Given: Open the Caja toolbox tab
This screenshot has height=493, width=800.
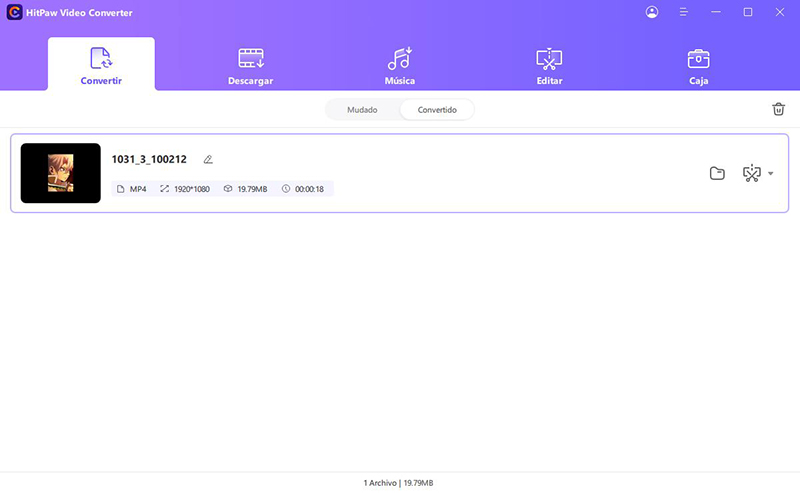Looking at the screenshot, I should [x=698, y=65].
